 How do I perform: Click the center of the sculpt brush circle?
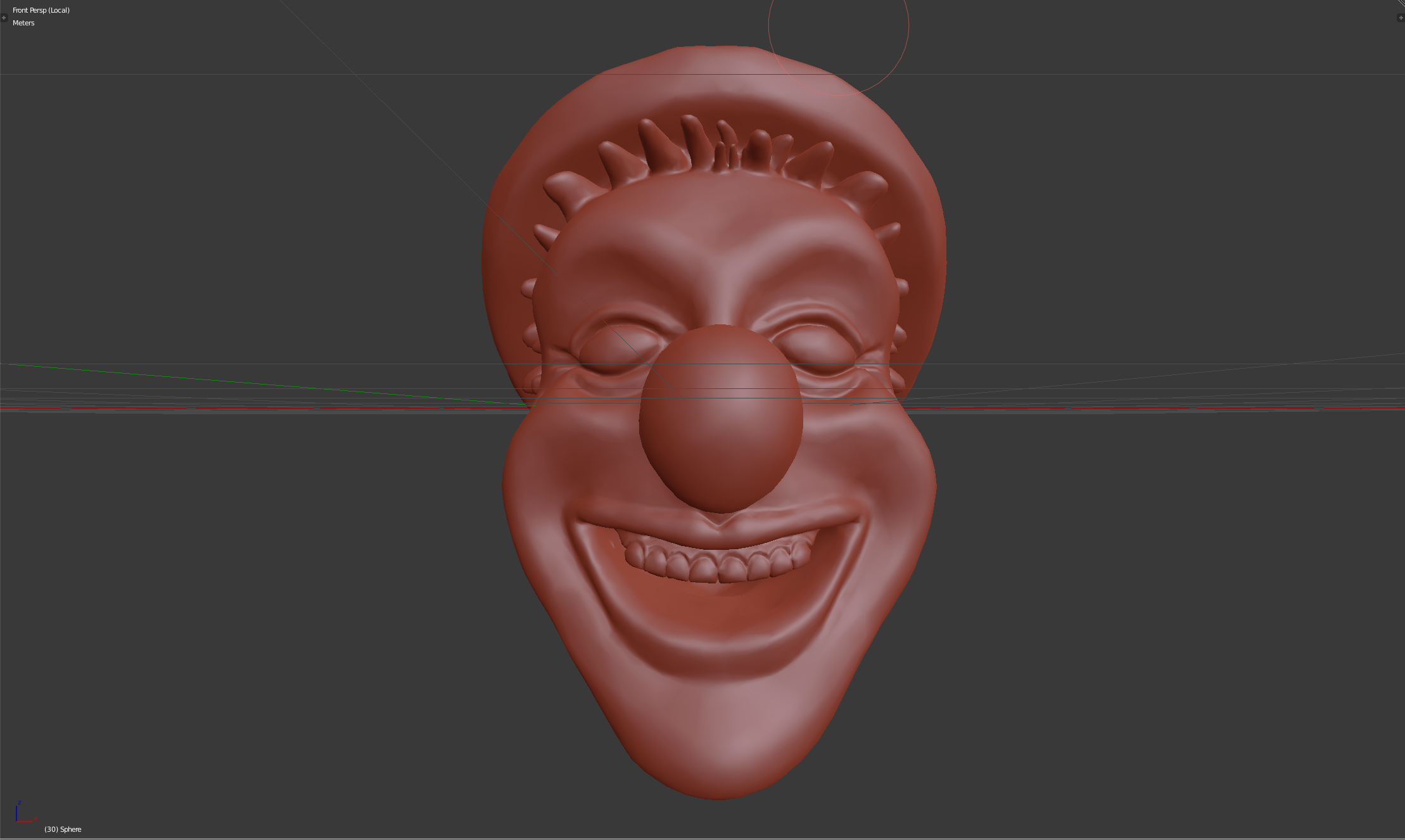(839, 25)
